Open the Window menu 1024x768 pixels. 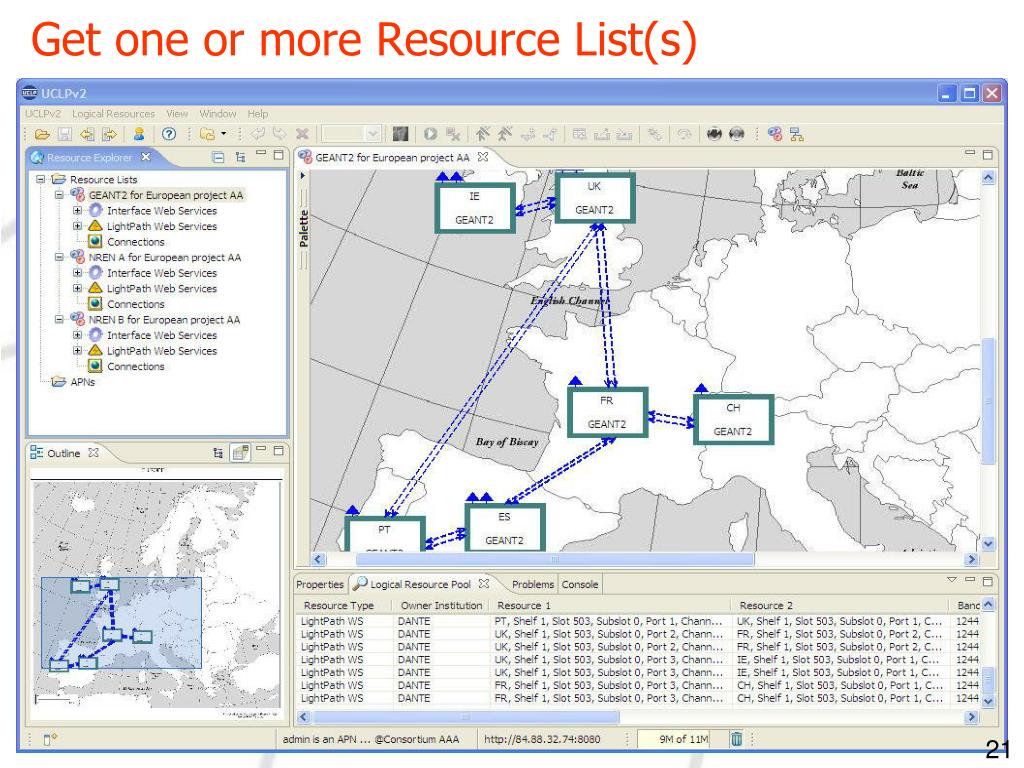[218, 114]
